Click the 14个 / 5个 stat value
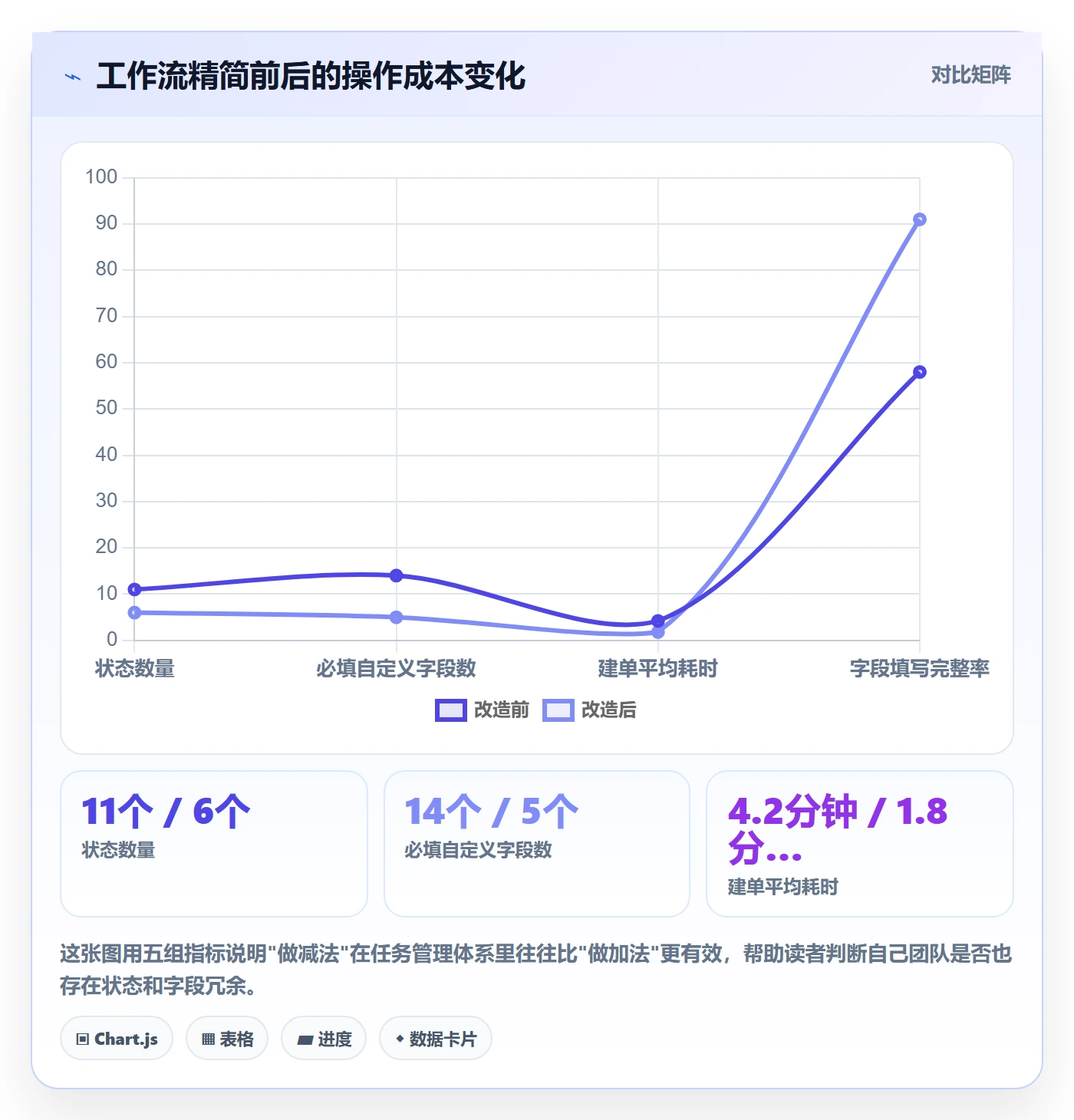The height and width of the screenshot is (1120, 1074). click(492, 812)
